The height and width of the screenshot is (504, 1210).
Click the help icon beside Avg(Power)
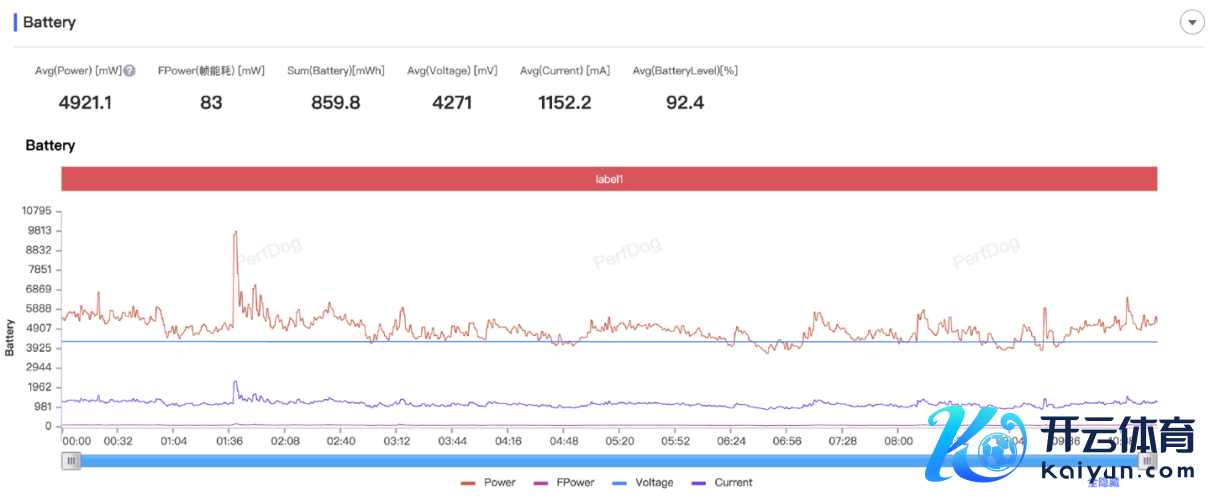pyautogui.click(x=130, y=71)
